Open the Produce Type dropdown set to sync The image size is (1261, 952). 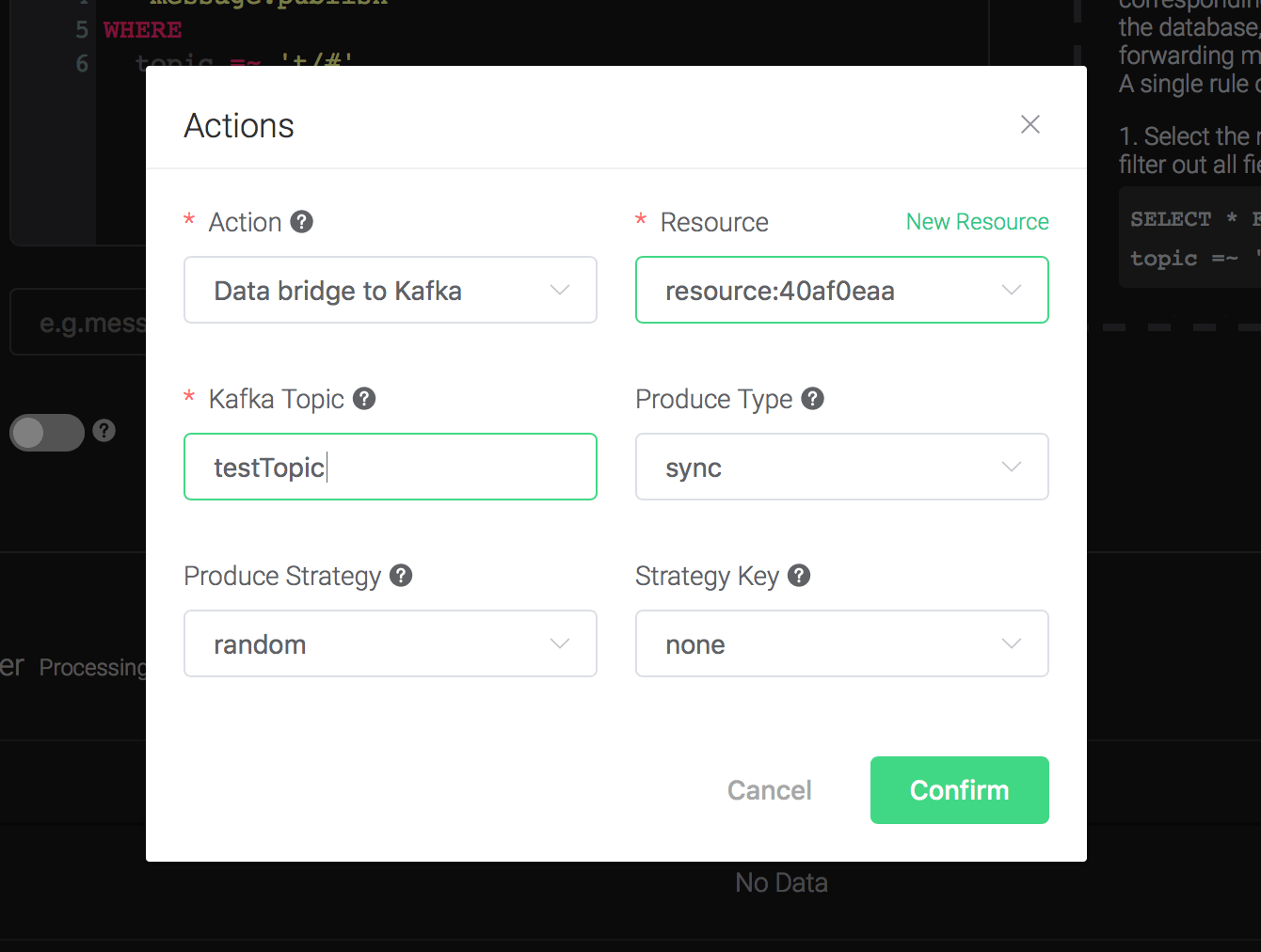tap(841, 468)
